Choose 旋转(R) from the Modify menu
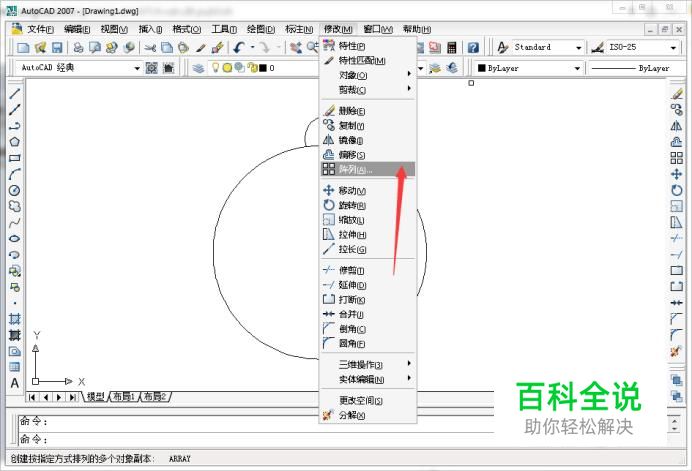The width and height of the screenshot is (692, 471). coord(368,205)
